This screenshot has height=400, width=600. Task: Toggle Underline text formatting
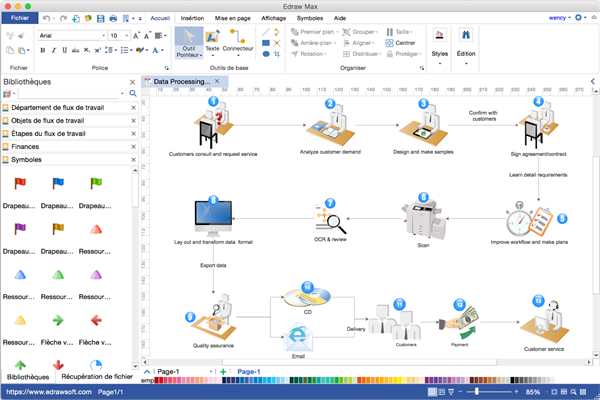[67, 49]
